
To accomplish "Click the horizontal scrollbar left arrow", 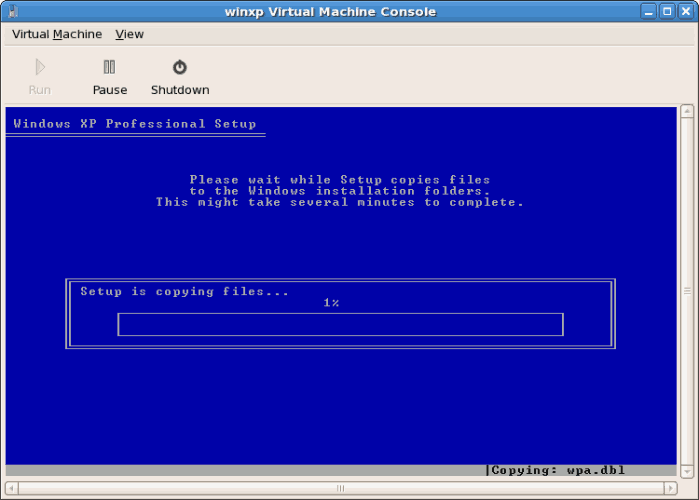I will click(x=12, y=488).
